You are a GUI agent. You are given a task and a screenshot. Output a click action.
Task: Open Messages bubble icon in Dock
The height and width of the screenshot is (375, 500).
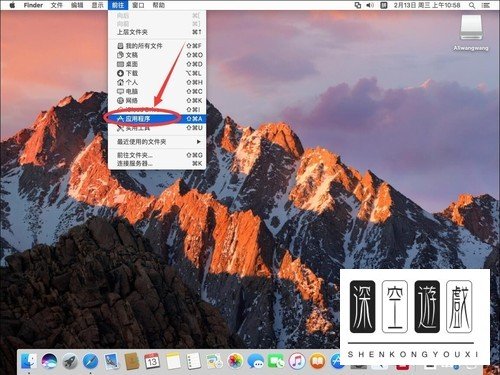point(256,362)
